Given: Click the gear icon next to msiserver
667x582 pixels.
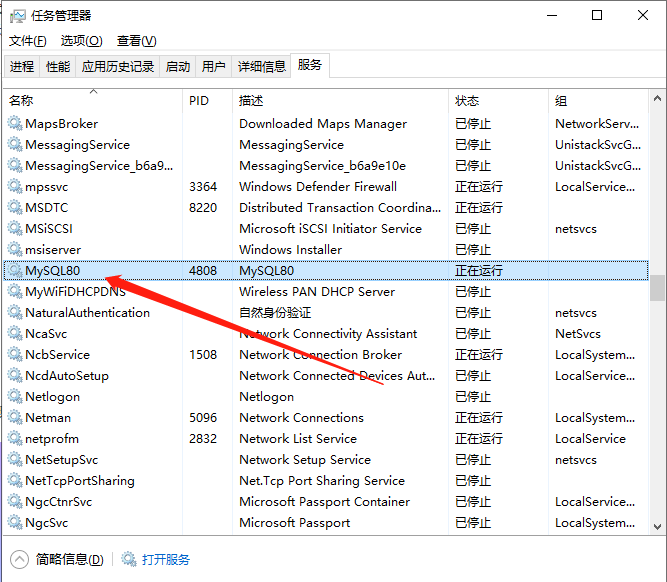Looking at the screenshot, I should click(15, 249).
